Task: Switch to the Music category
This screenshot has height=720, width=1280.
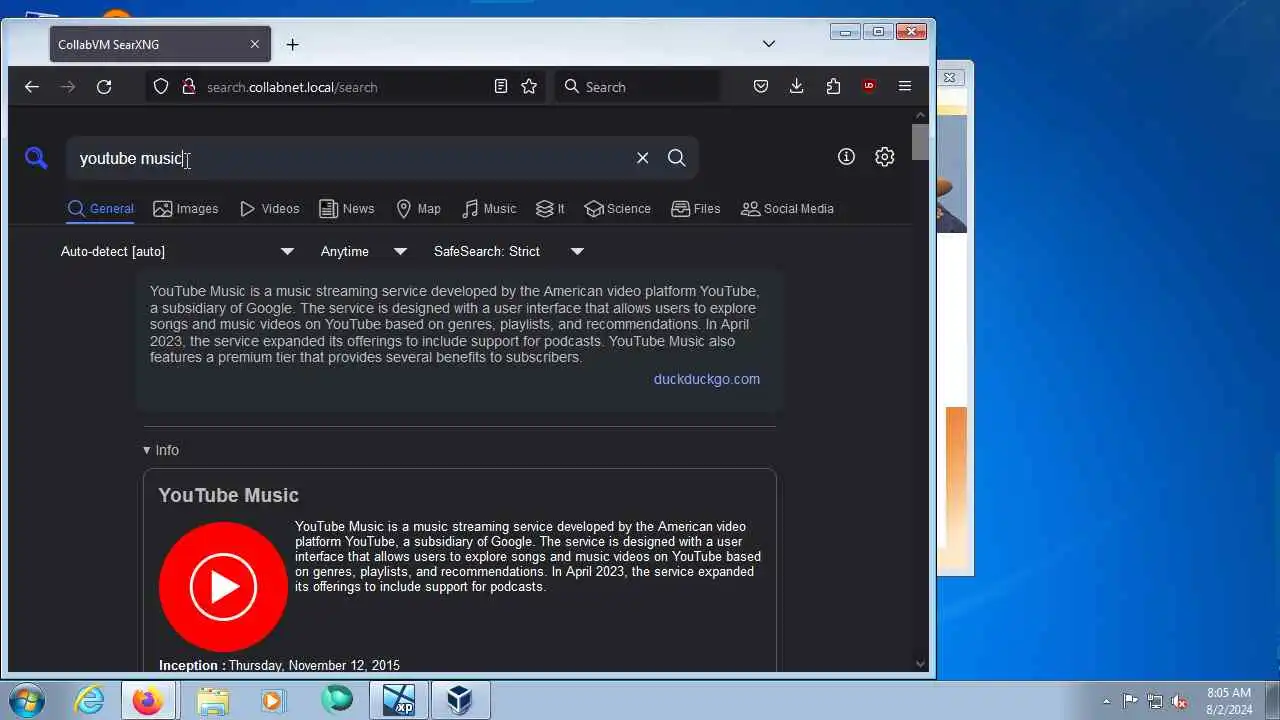Action: pos(489,209)
